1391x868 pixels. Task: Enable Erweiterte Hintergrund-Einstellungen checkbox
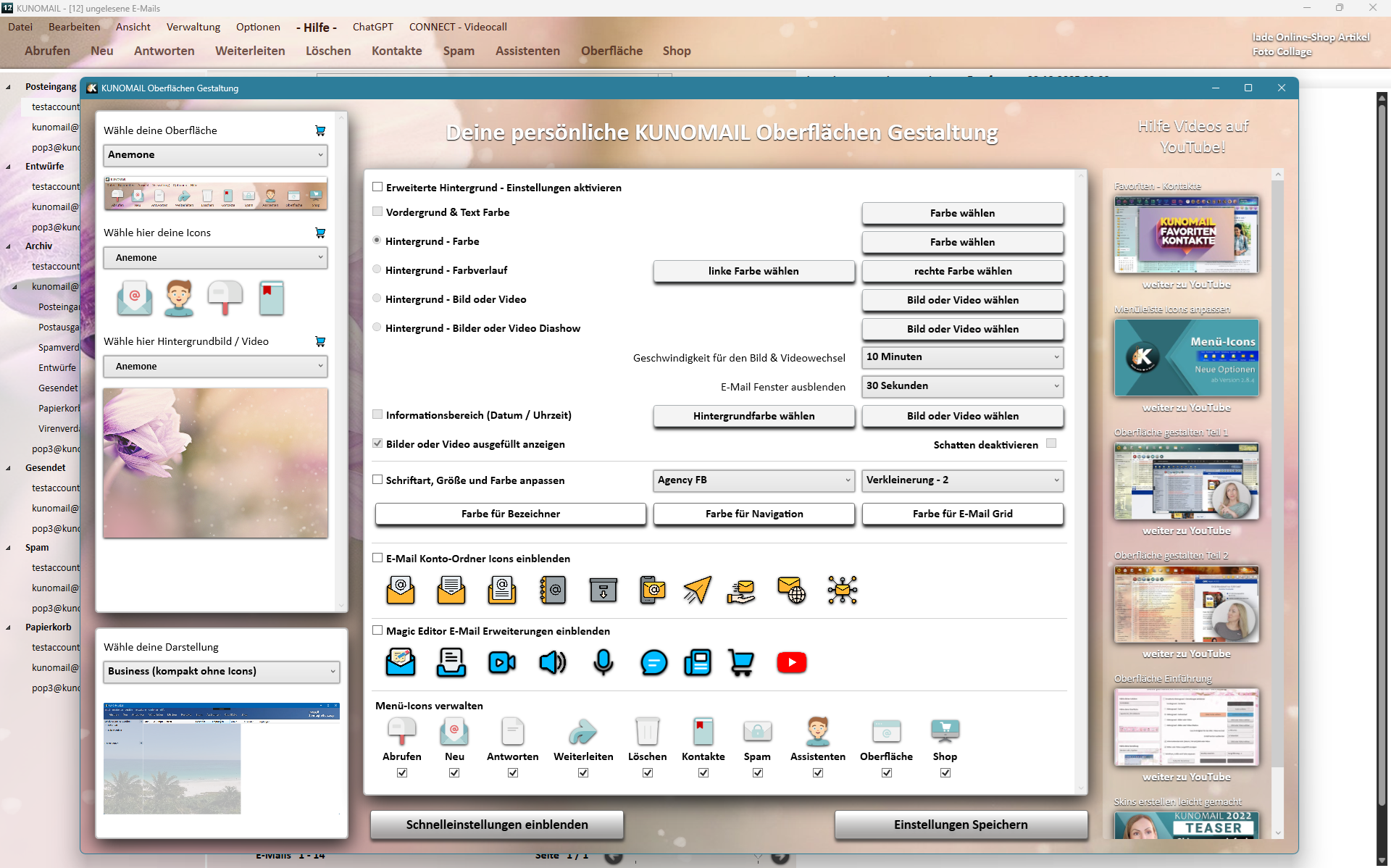pos(377,187)
